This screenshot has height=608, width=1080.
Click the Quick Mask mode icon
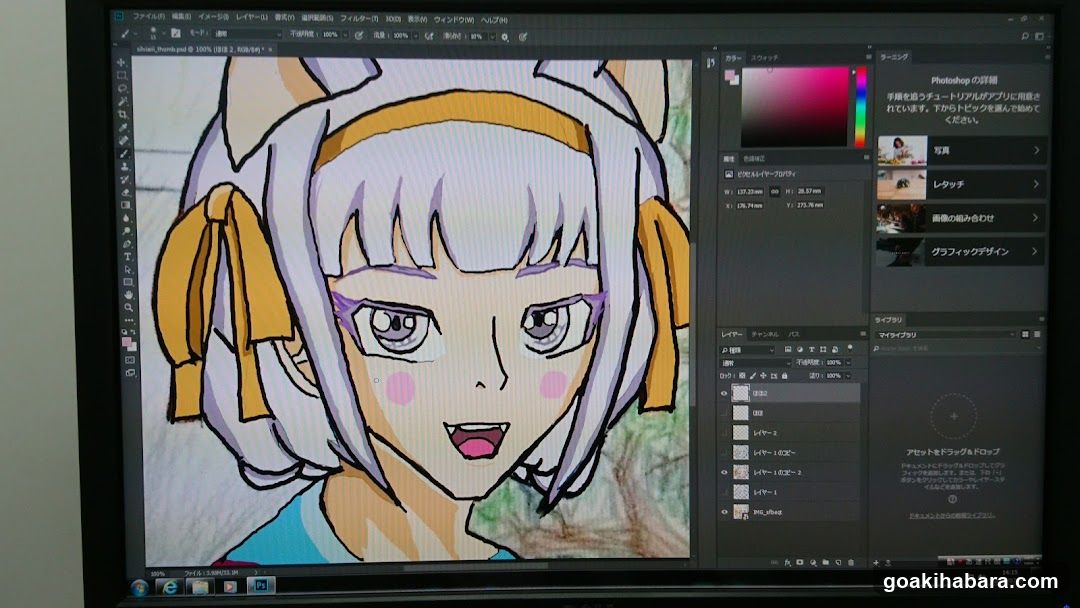tap(129, 359)
